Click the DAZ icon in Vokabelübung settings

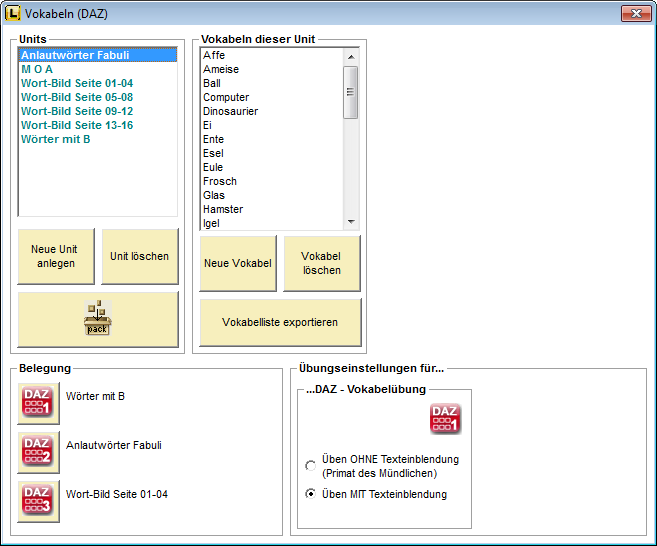[445, 419]
